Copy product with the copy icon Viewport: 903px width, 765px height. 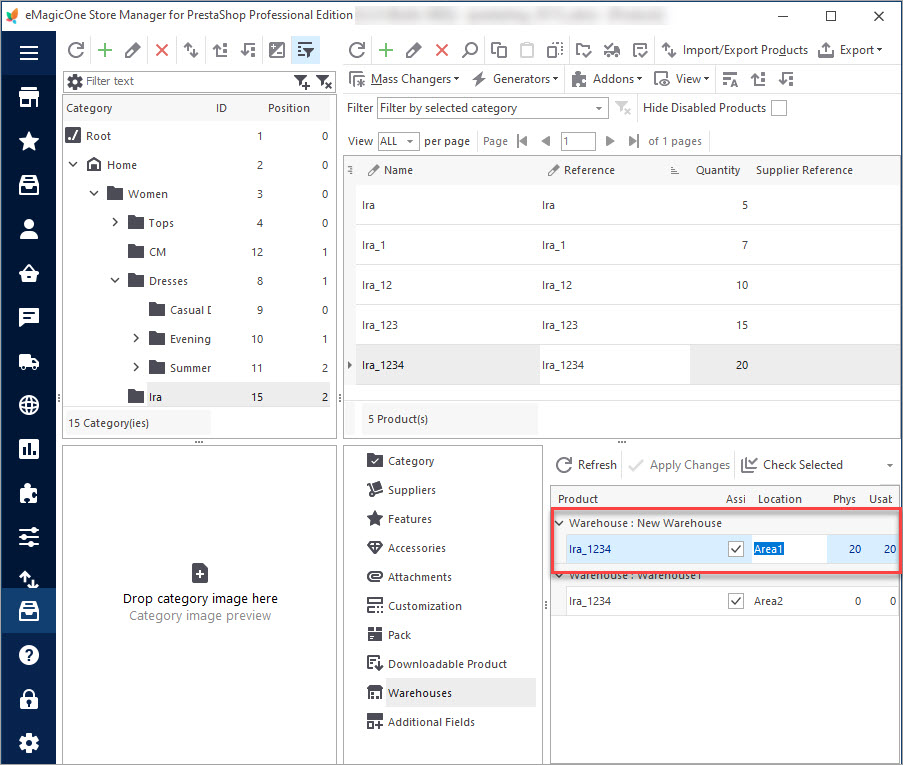coord(499,50)
